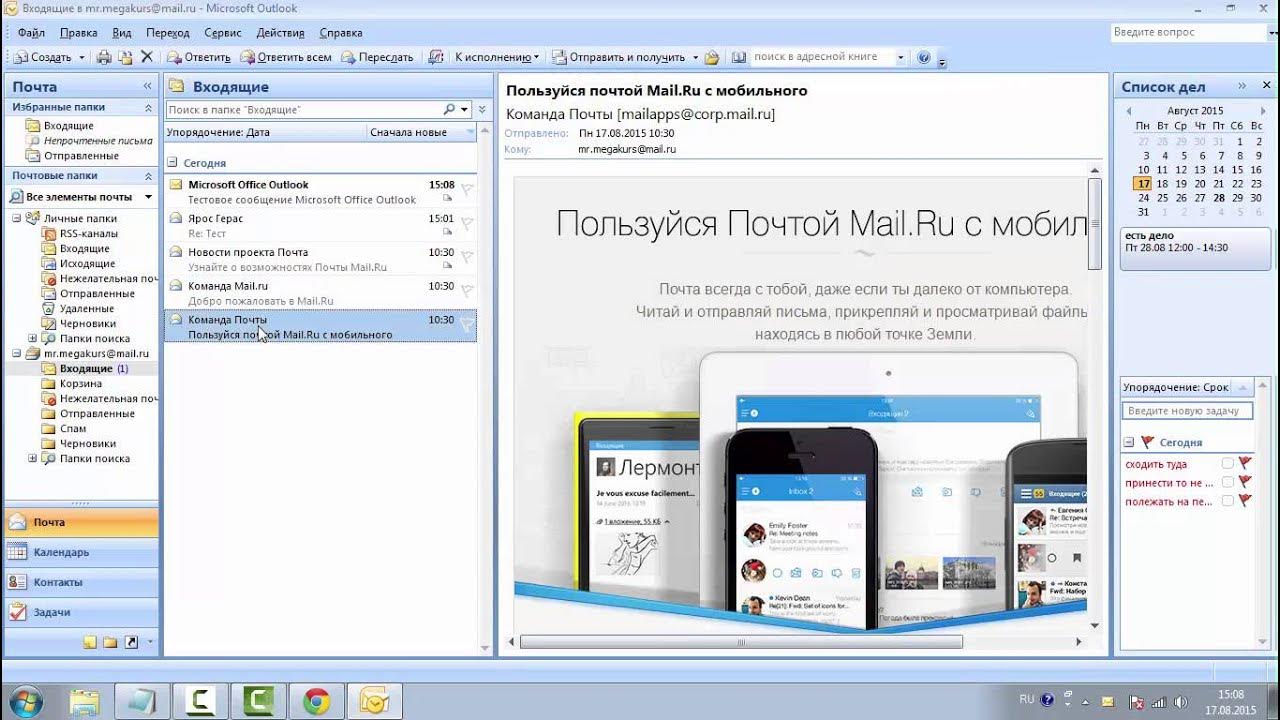
Task: Open the Вид menu
Action: pyautogui.click(x=121, y=33)
